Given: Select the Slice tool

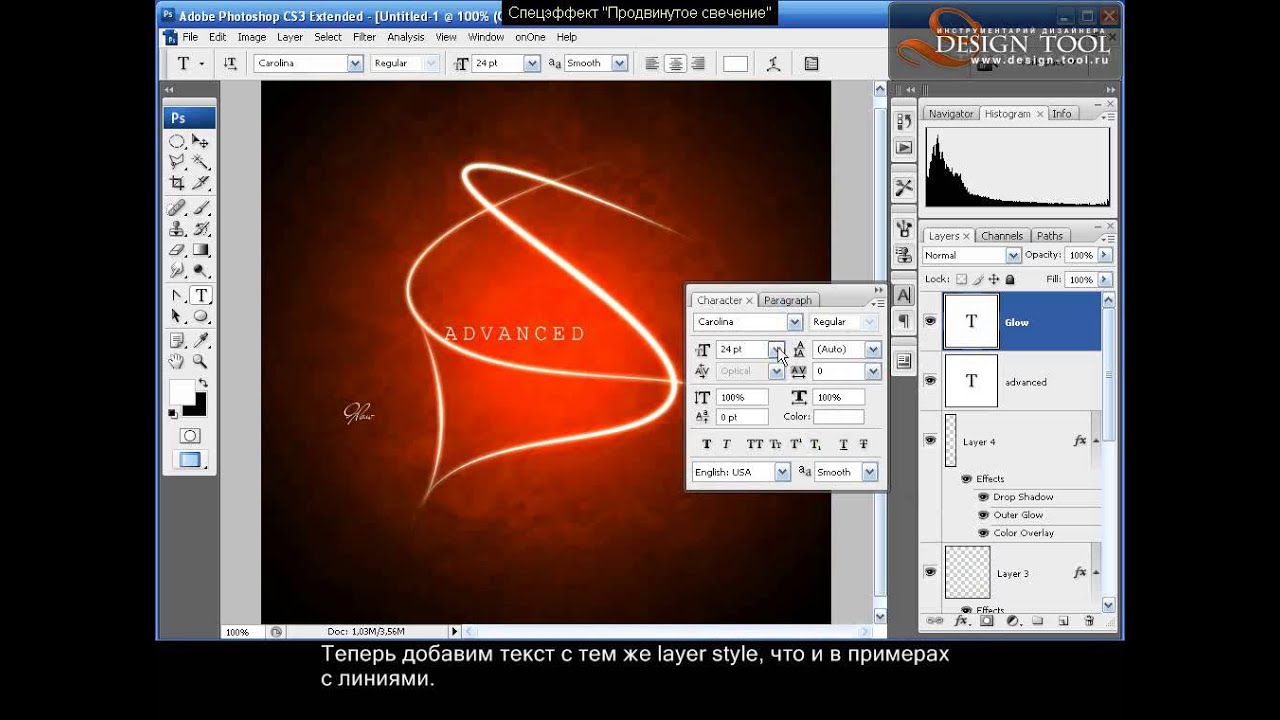Looking at the screenshot, I should (201, 182).
